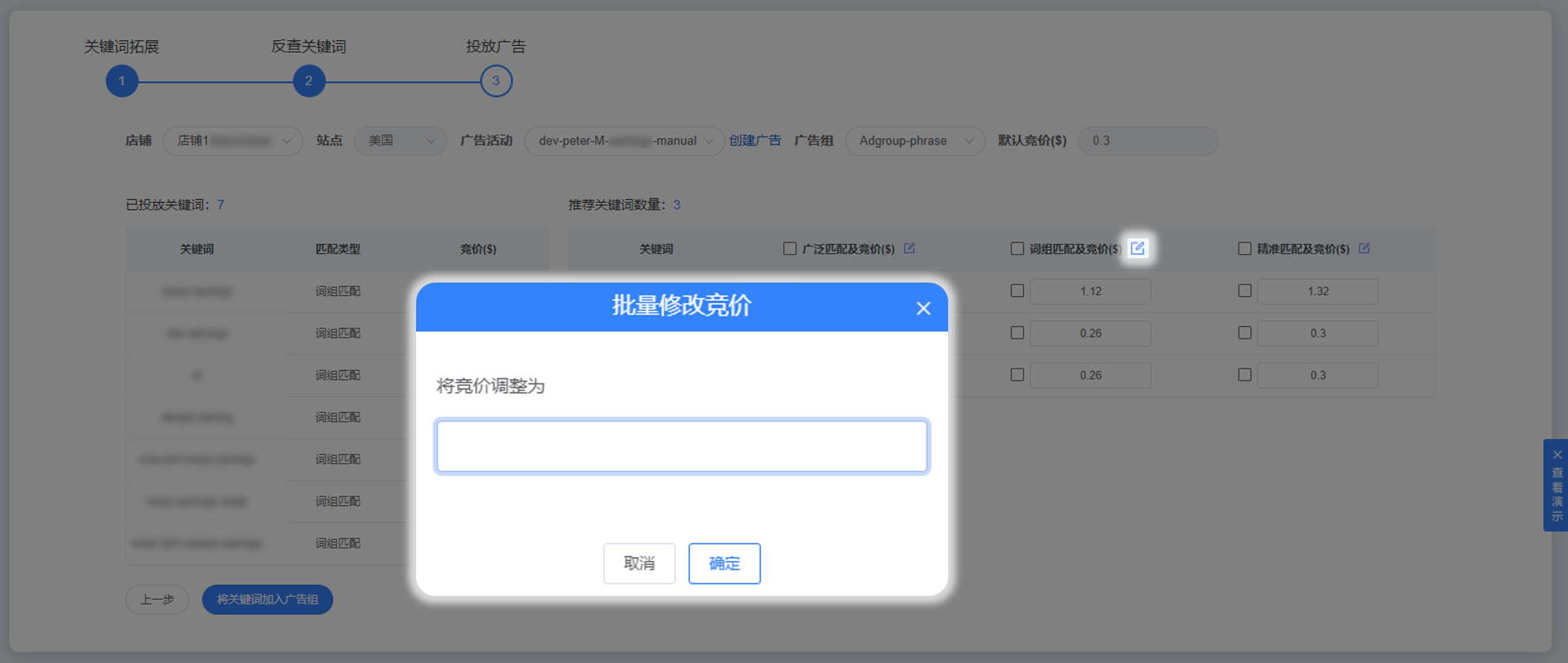This screenshot has width=1568, height=663.
Task: Click edit icon next to 精准匹配及竞价
Action: (x=1364, y=249)
